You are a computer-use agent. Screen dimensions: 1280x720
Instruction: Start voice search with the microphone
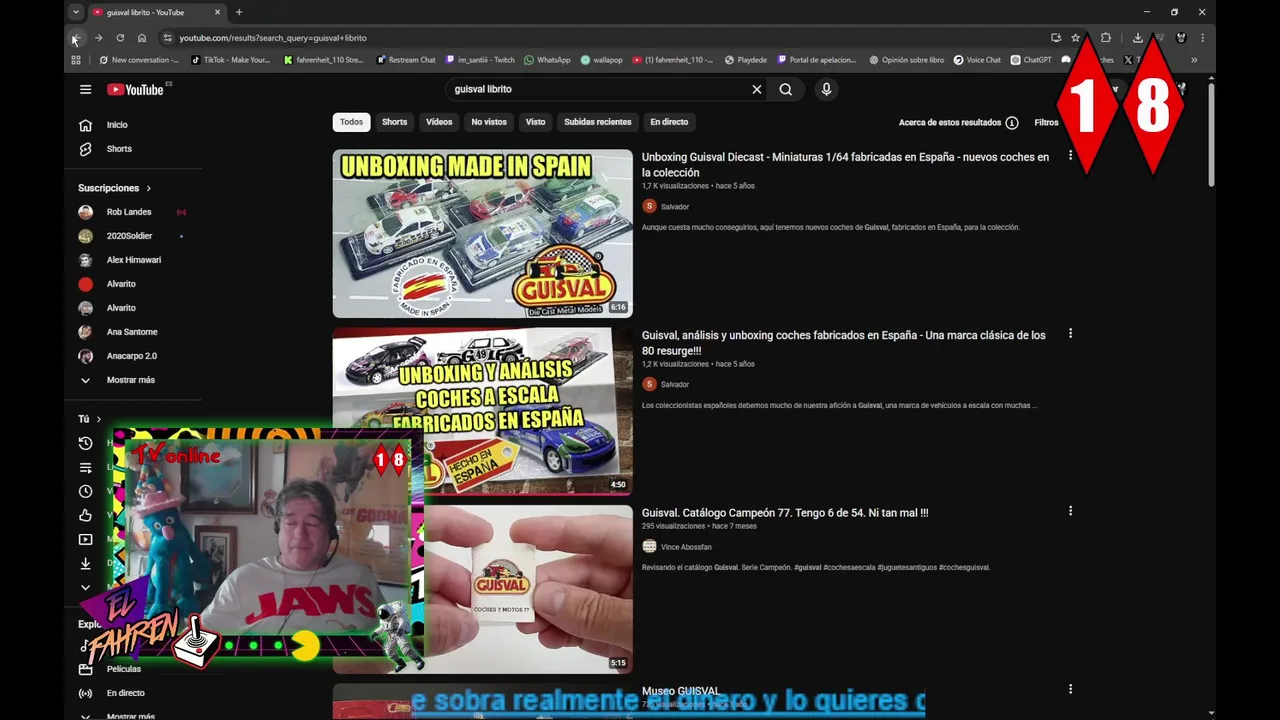click(826, 89)
